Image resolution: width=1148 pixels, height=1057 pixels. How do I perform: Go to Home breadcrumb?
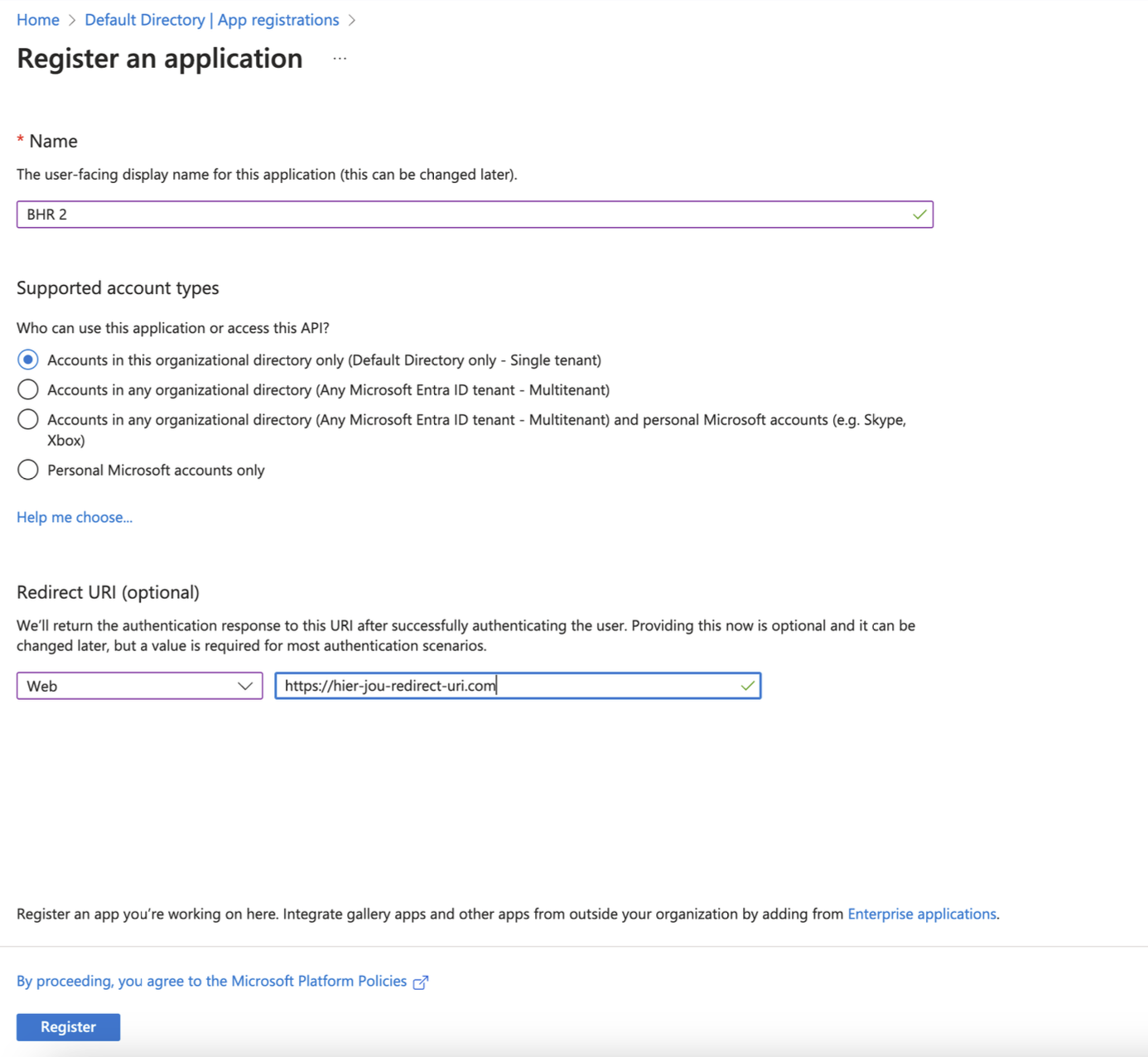(38, 20)
